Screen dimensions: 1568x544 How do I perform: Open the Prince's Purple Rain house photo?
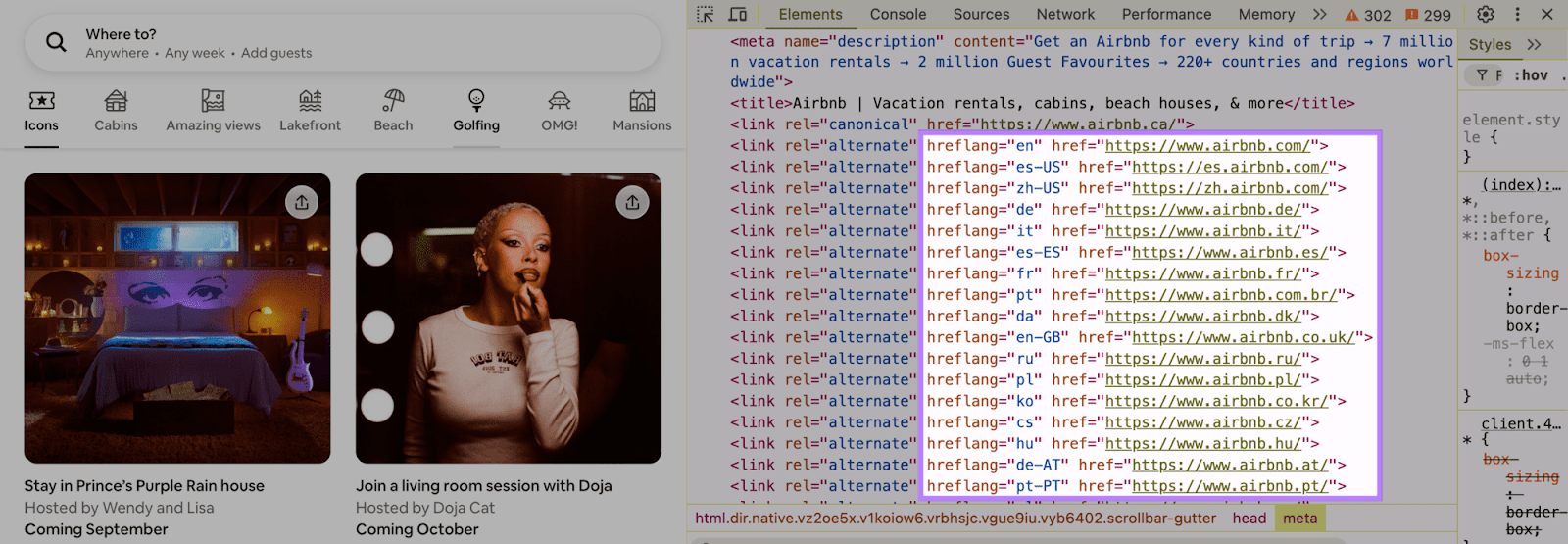click(177, 319)
